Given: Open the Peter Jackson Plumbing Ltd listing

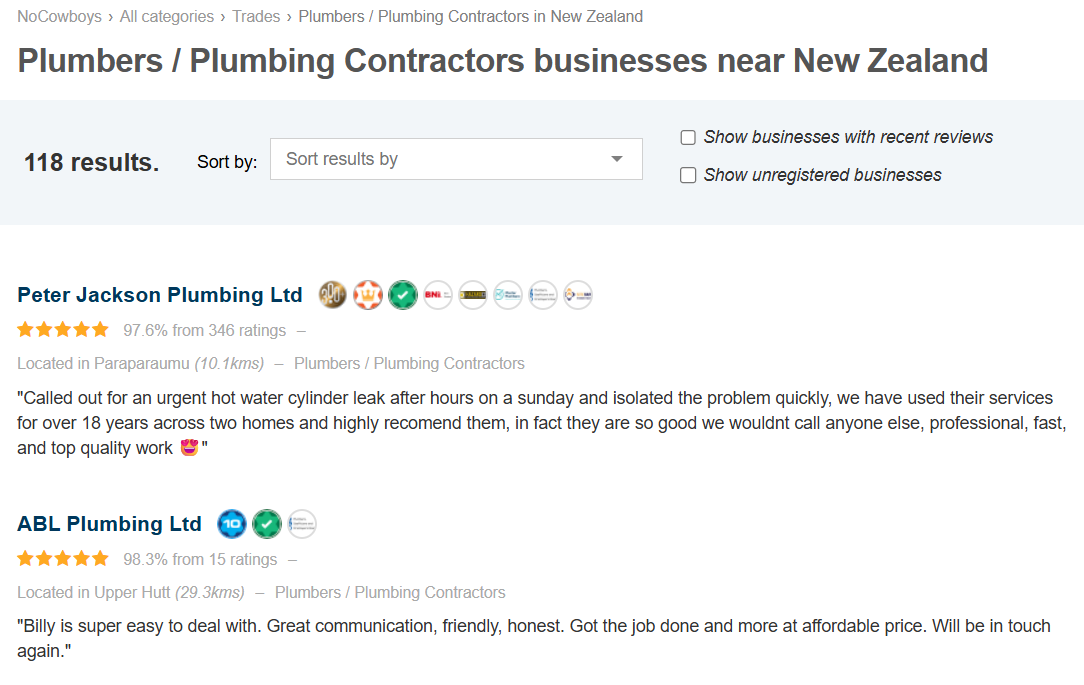Looking at the screenshot, I should coord(160,295).
